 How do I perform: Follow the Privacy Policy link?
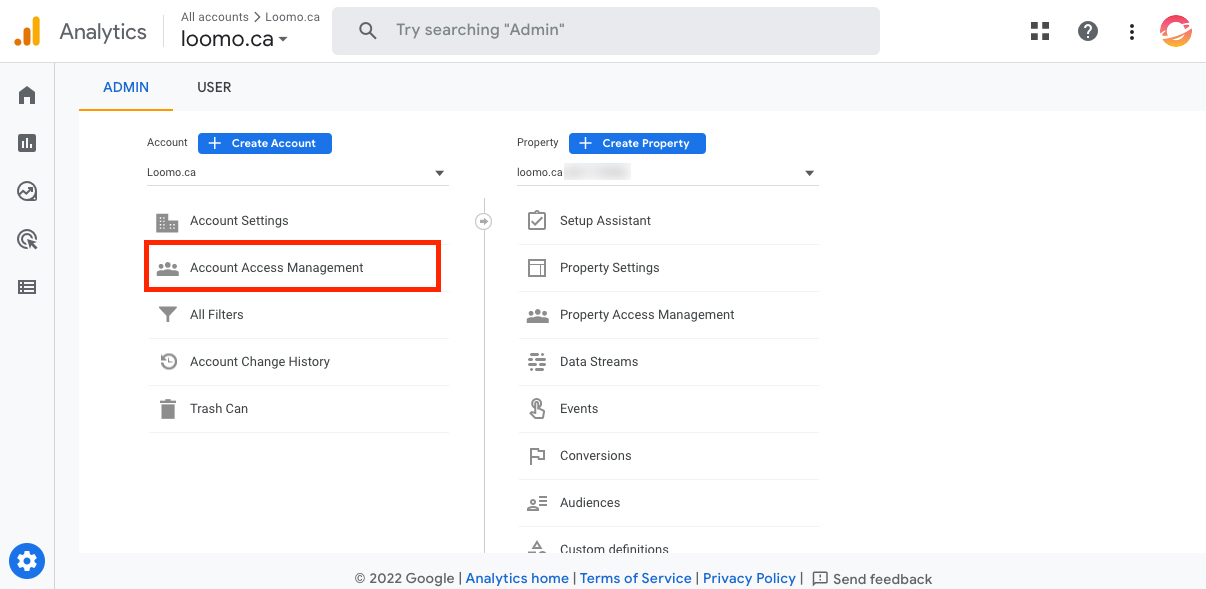[749, 578]
